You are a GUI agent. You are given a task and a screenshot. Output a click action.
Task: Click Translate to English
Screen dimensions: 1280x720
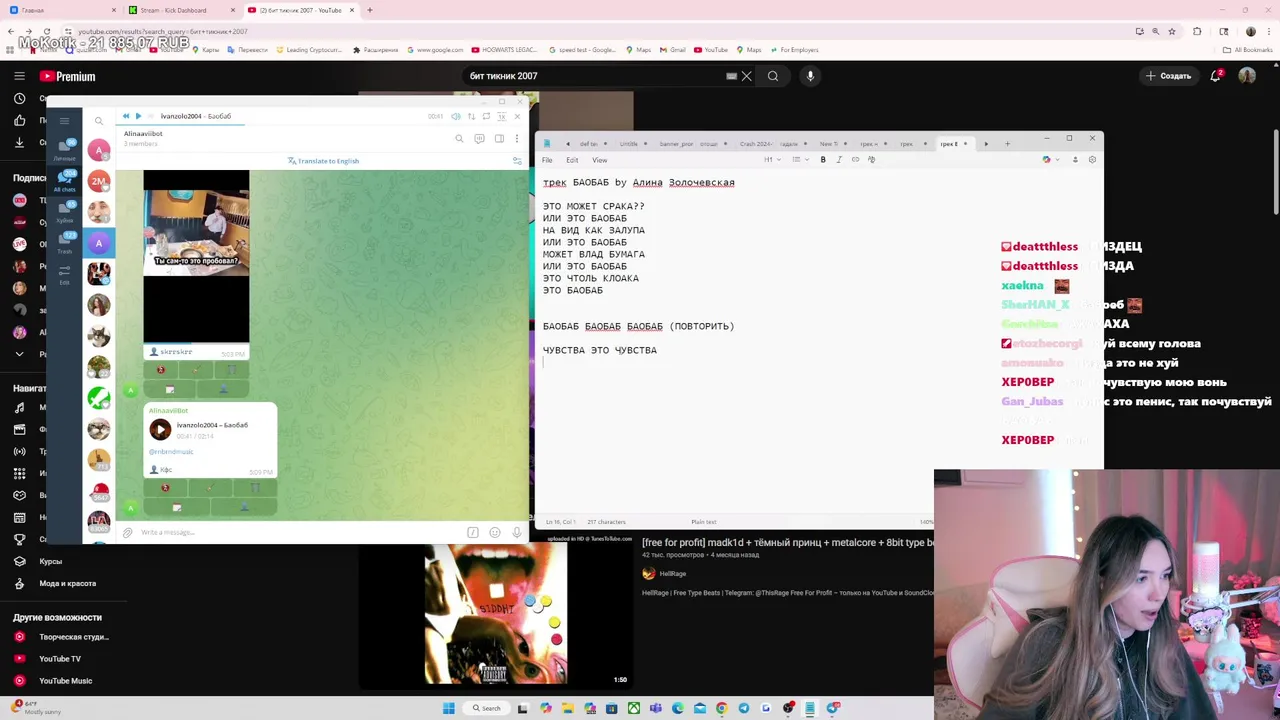click(x=323, y=161)
